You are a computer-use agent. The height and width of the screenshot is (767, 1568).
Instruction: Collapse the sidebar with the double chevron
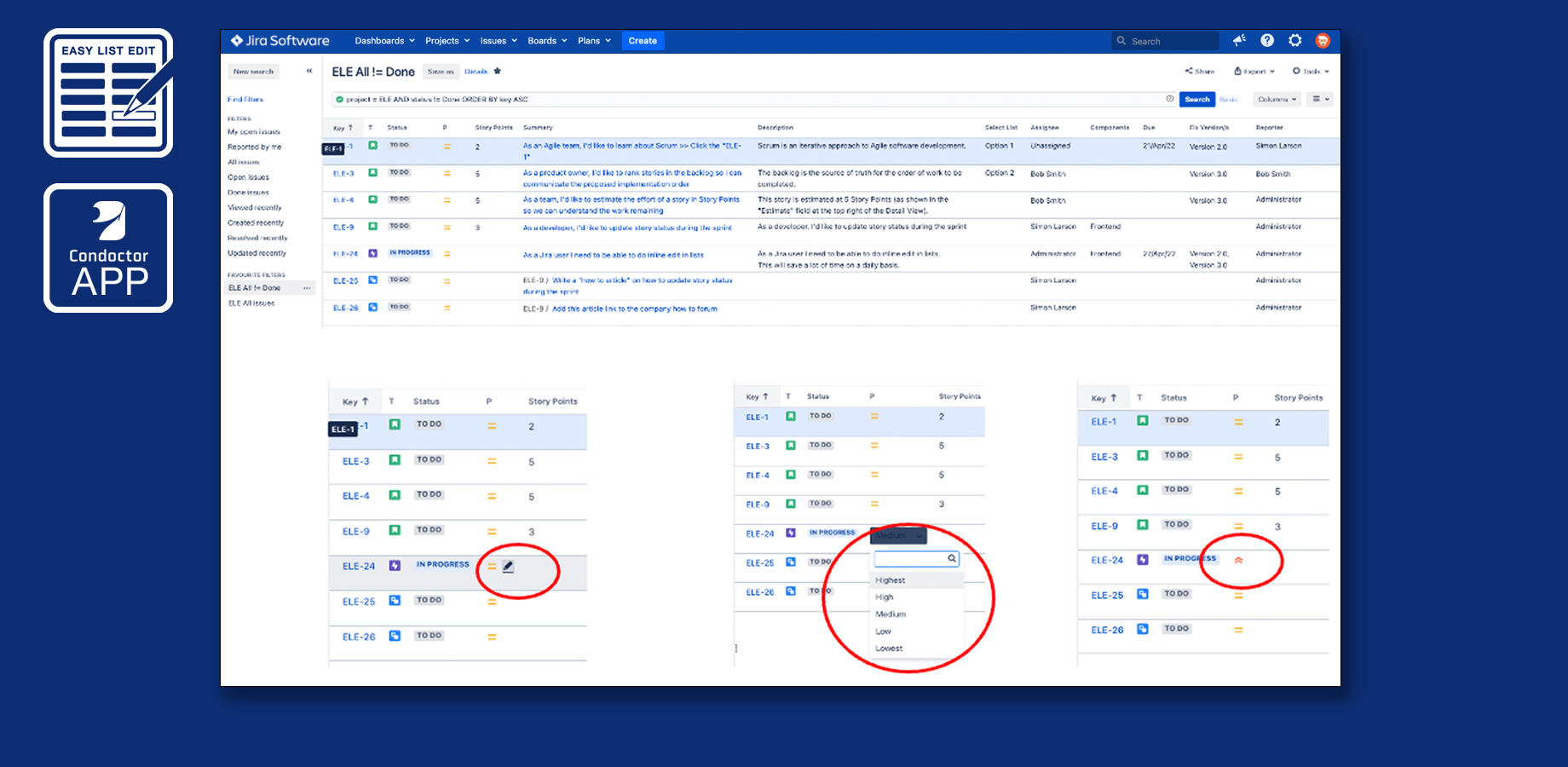[x=308, y=72]
